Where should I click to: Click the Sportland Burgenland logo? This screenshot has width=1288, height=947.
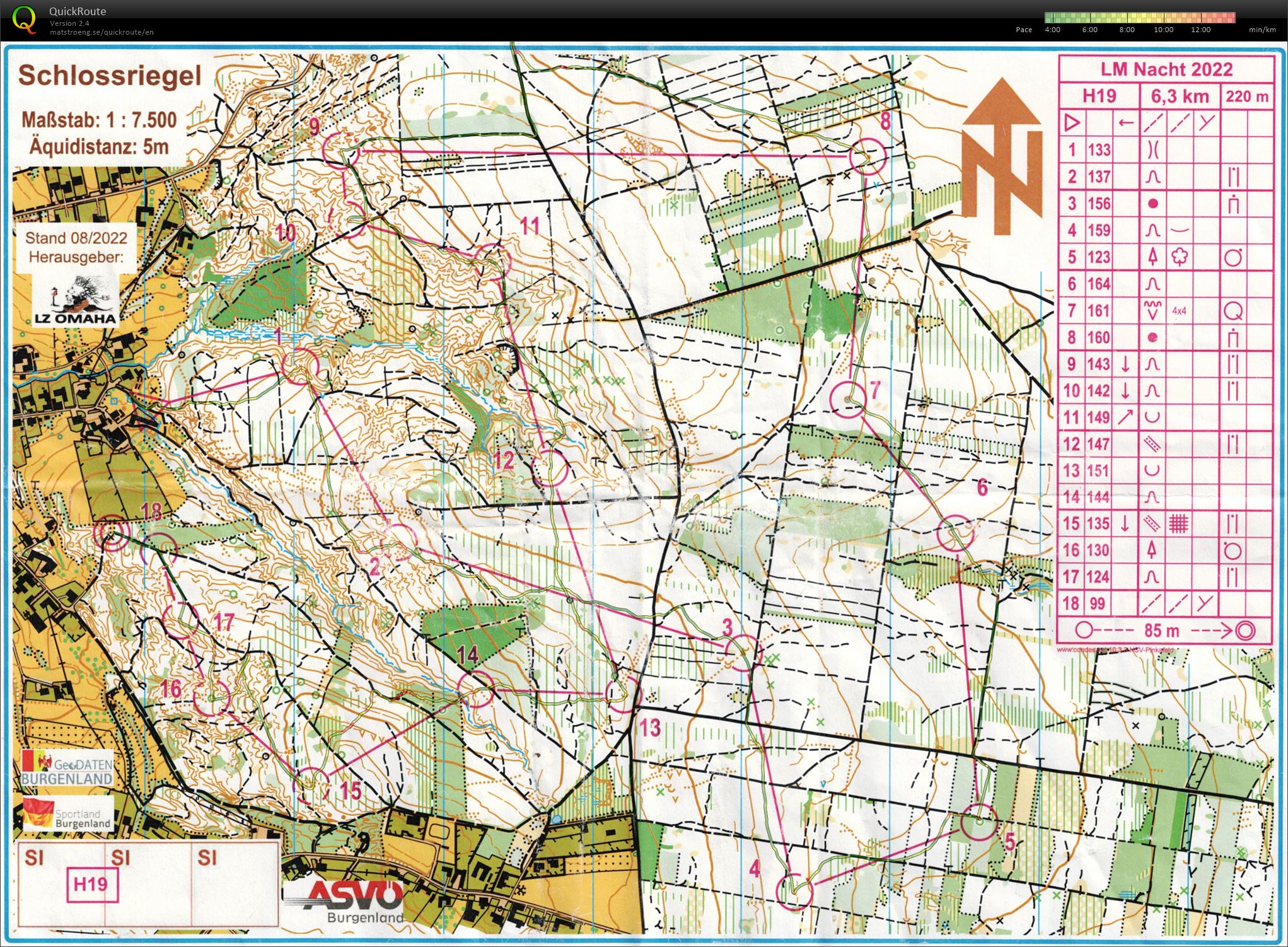(68, 814)
